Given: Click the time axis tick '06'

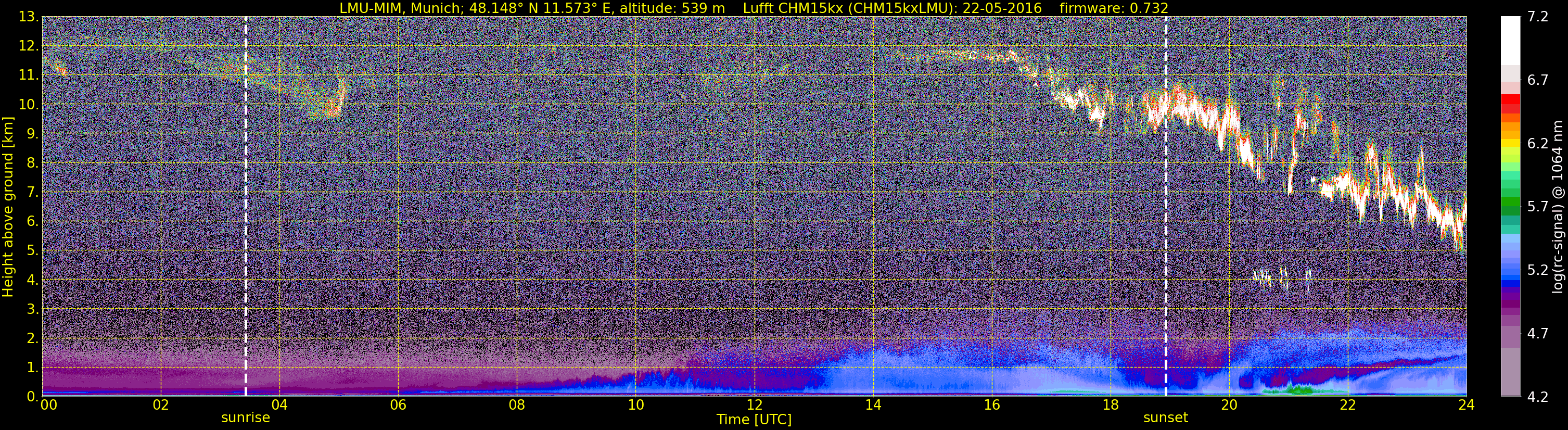Looking at the screenshot, I should [398, 406].
